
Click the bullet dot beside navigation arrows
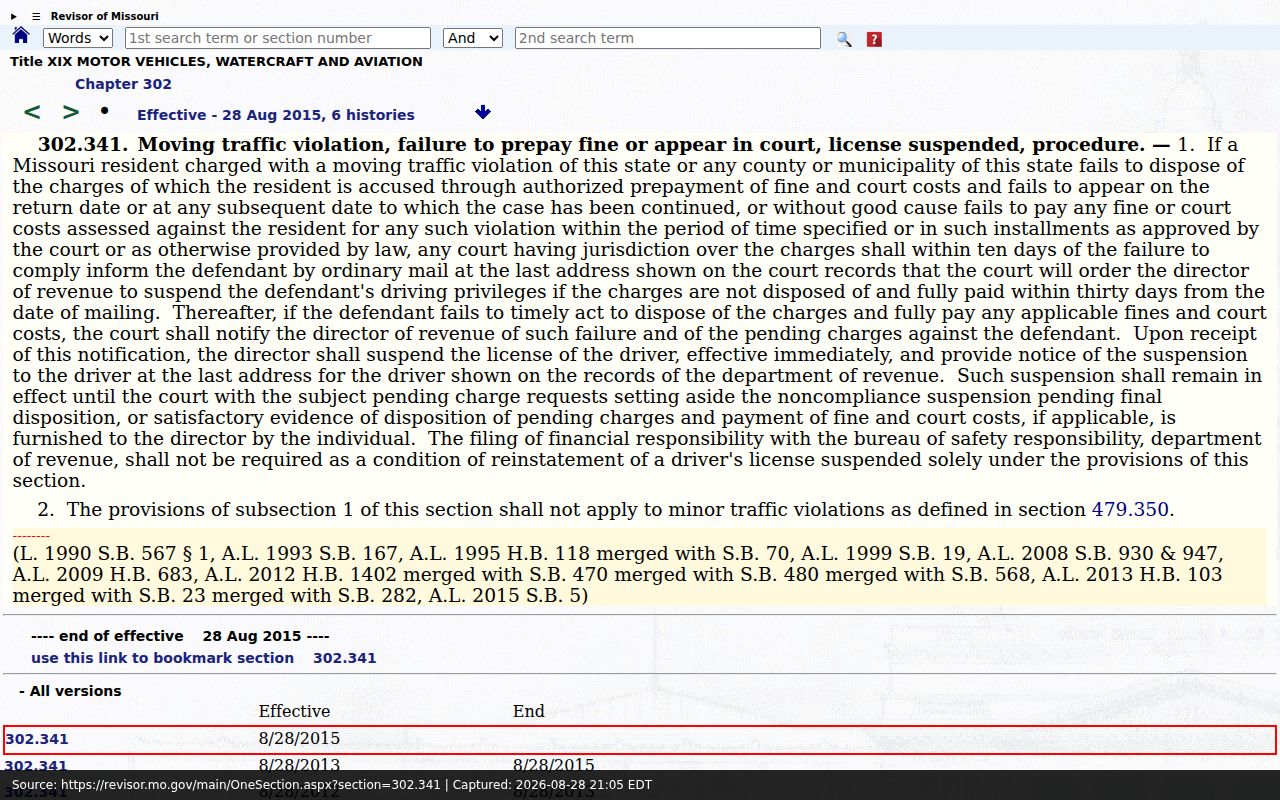click(104, 109)
